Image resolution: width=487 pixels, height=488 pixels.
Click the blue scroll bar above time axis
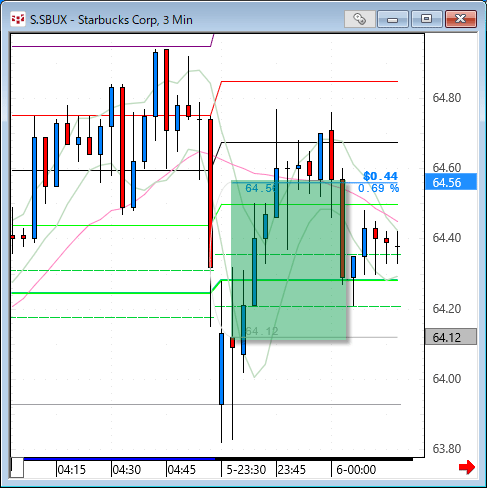[119, 459]
